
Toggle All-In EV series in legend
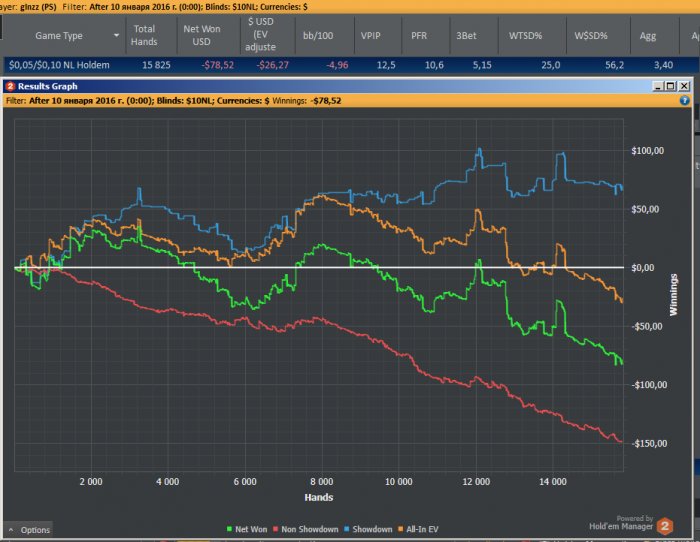click(x=418, y=529)
